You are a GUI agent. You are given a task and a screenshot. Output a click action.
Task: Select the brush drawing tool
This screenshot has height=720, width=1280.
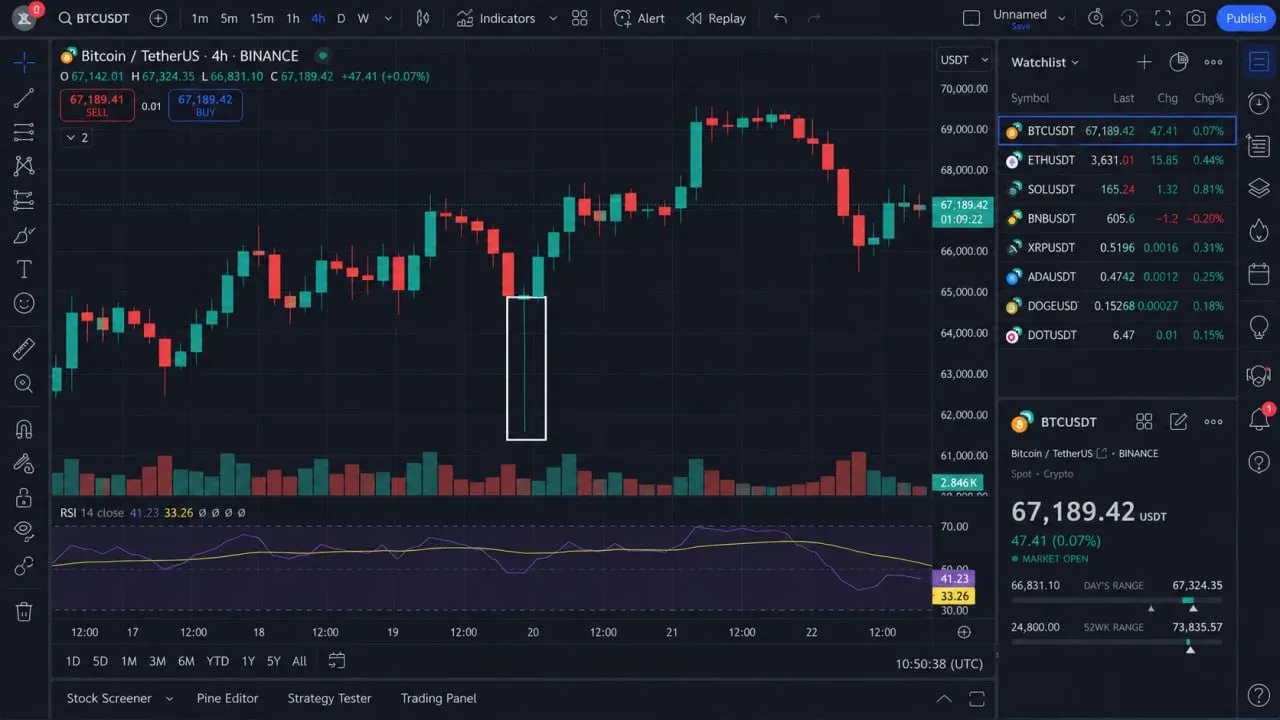coord(24,235)
